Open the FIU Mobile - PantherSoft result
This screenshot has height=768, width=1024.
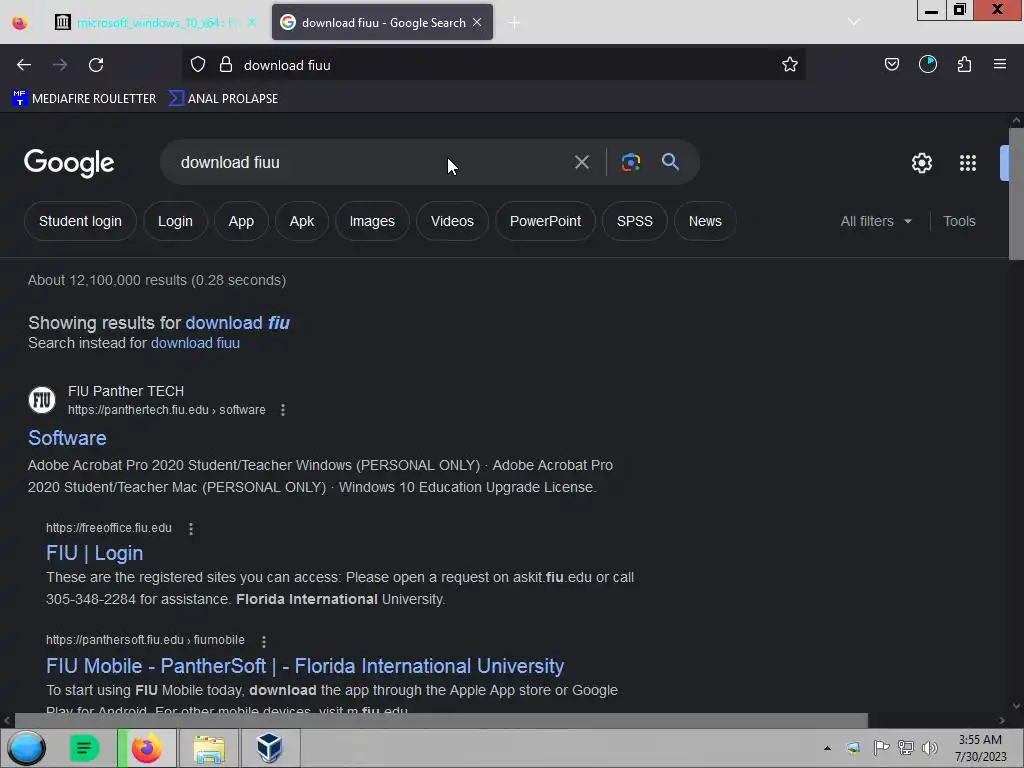point(305,666)
